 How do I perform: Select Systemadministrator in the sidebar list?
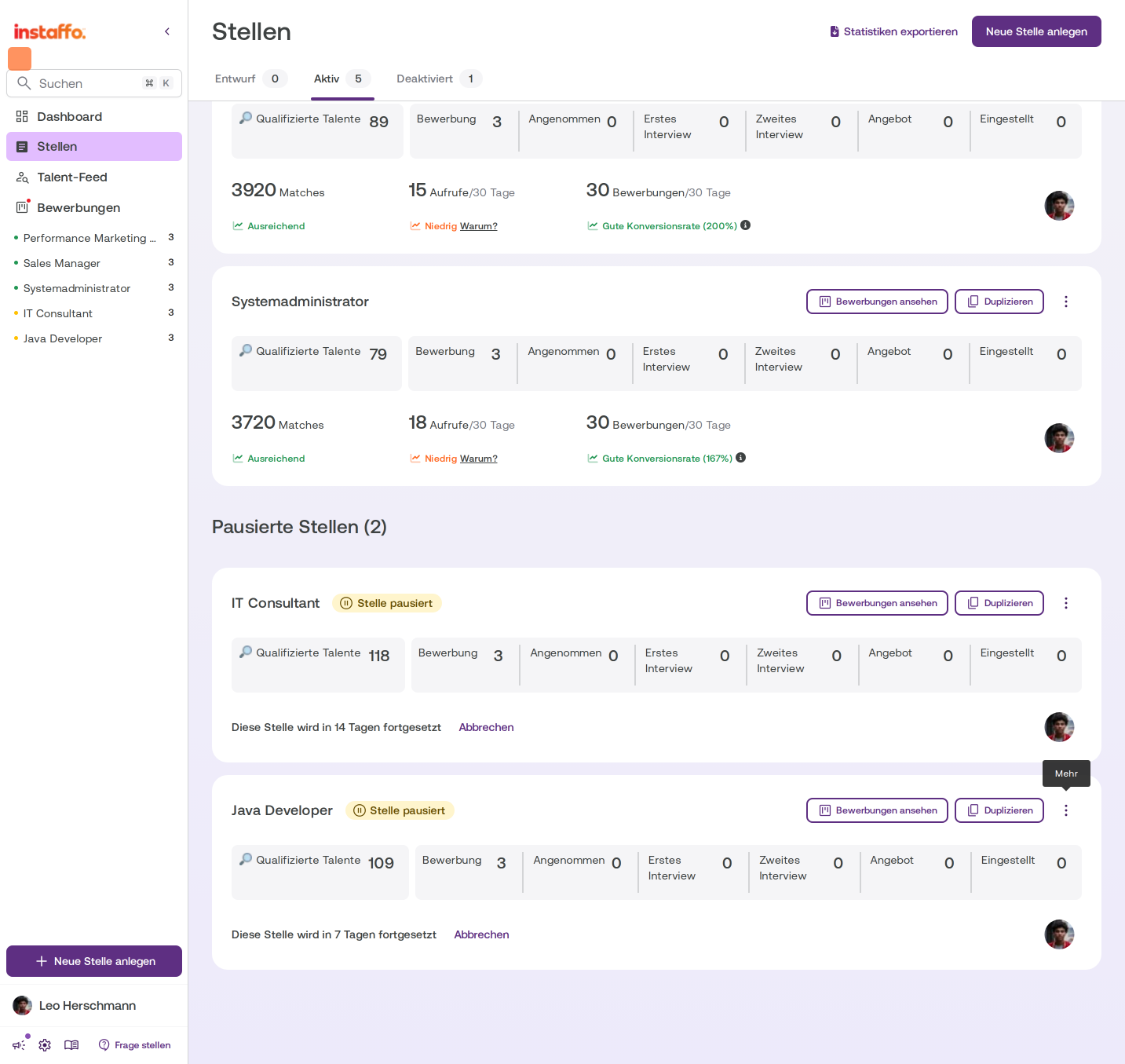[94, 288]
